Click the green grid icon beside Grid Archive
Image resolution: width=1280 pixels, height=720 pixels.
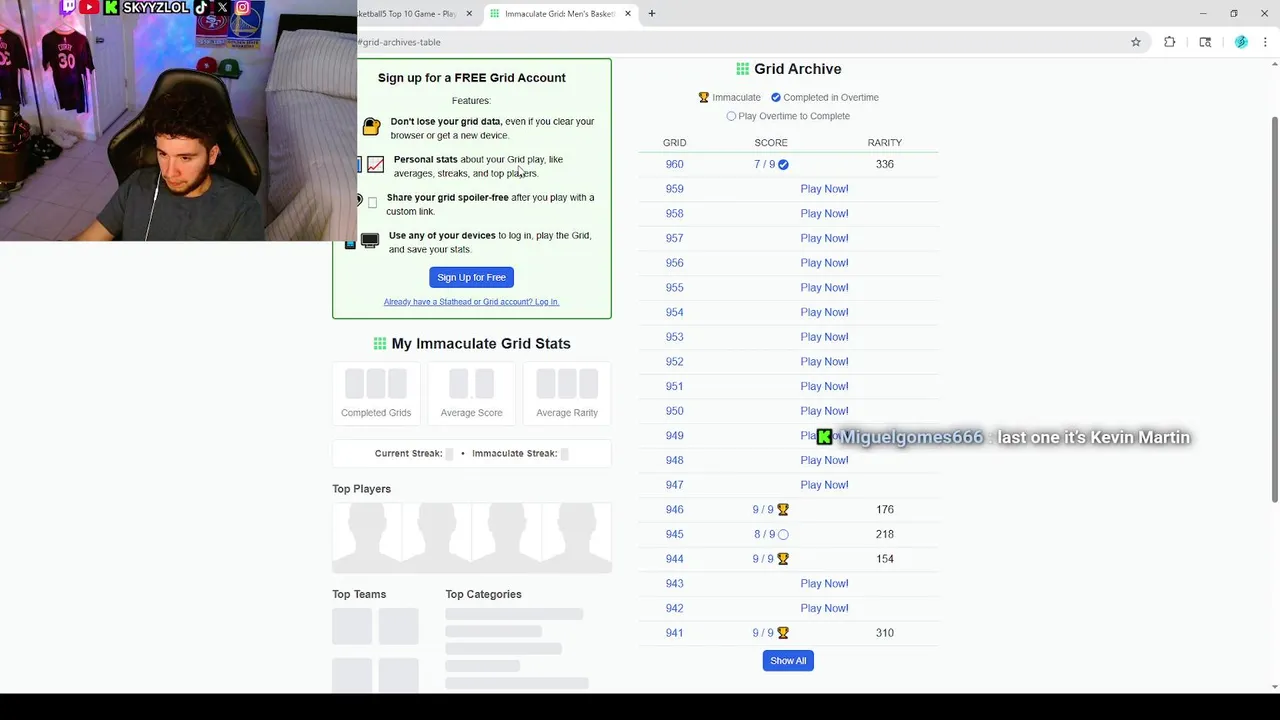click(743, 69)
